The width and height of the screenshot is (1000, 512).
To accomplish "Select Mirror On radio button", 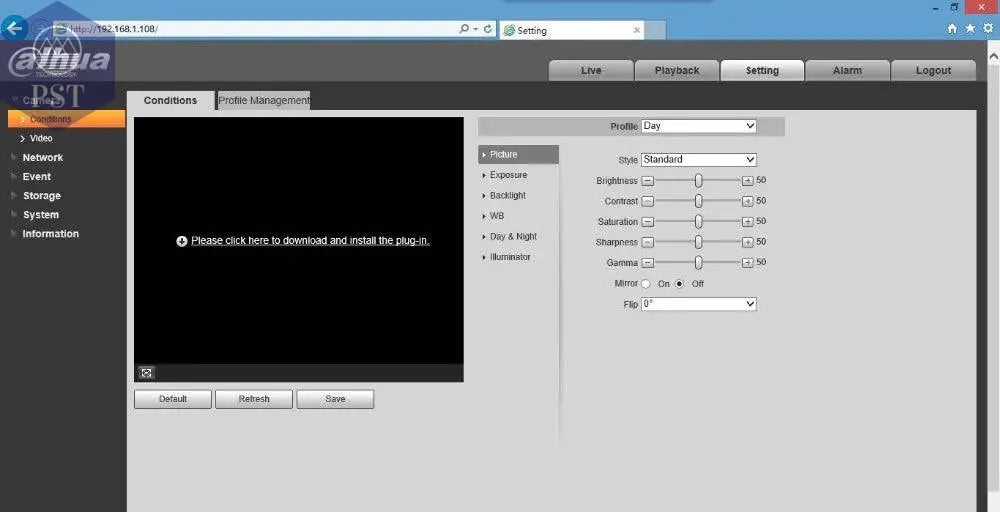I will [x=646, y=284].
